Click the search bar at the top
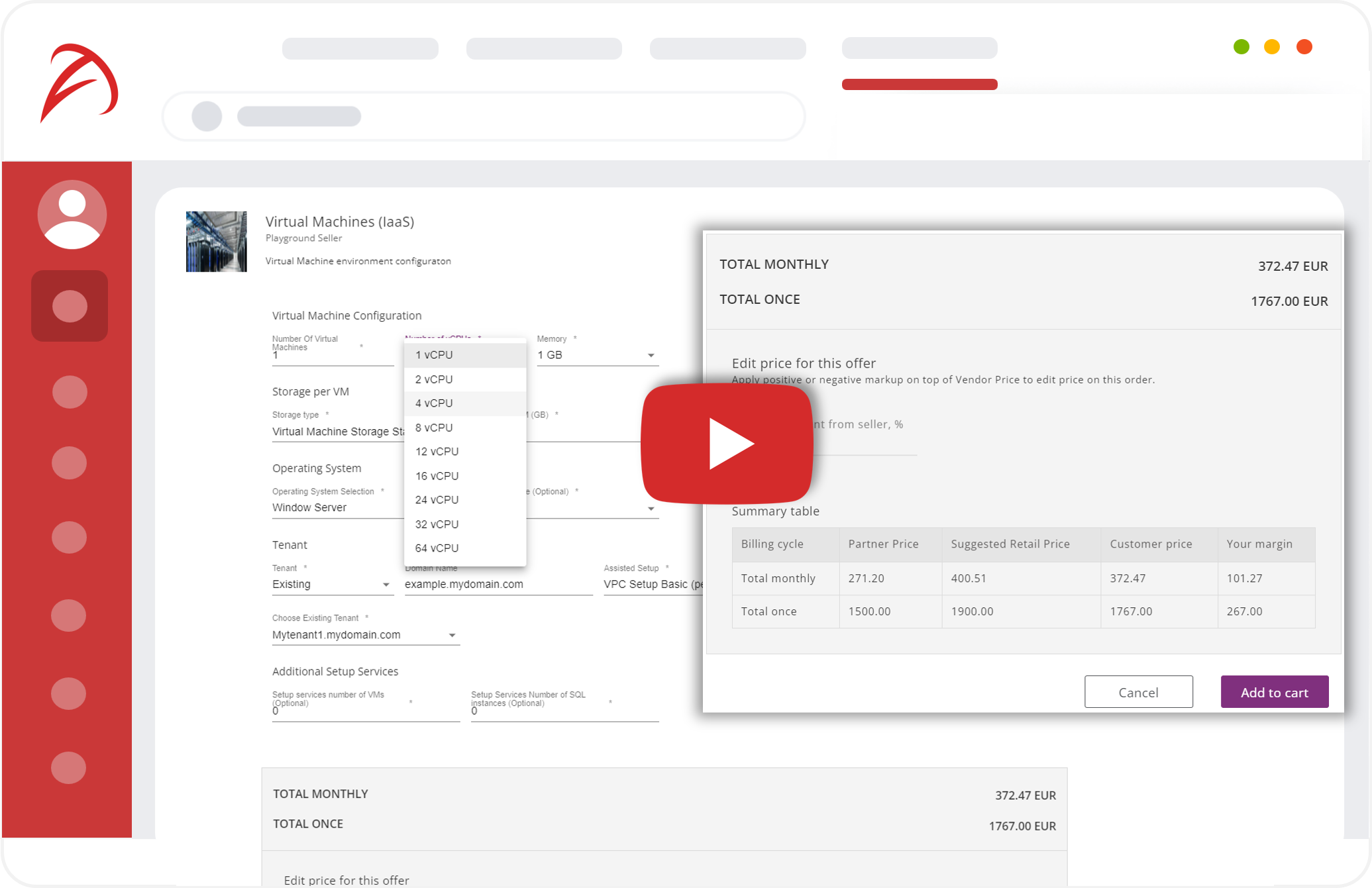Image resolution: width=1372 pixels, height=888 pixels. [484, 116]
